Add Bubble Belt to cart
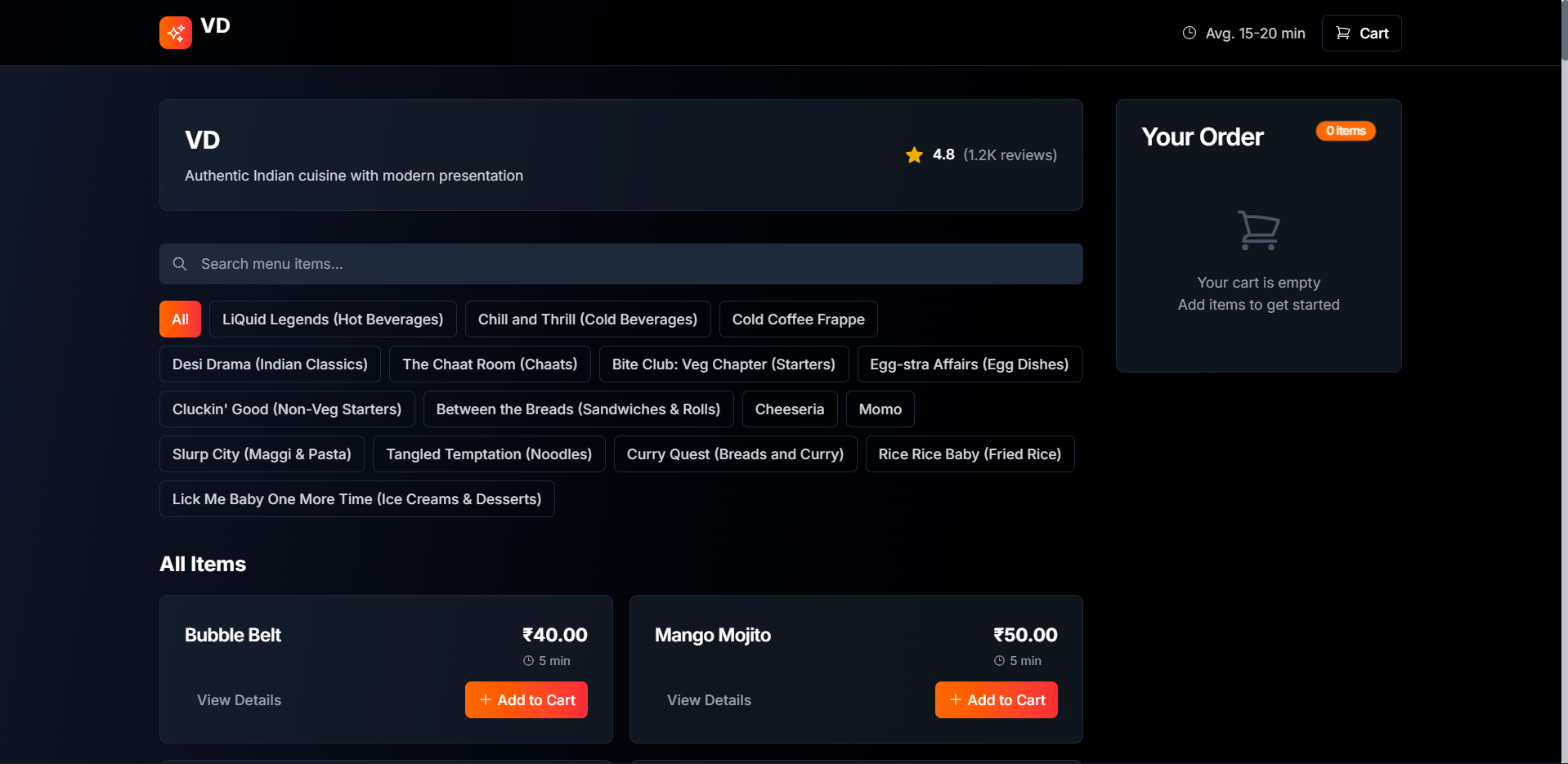The width and height of the screenshot is (1568, 764). (x=526, y=700)
